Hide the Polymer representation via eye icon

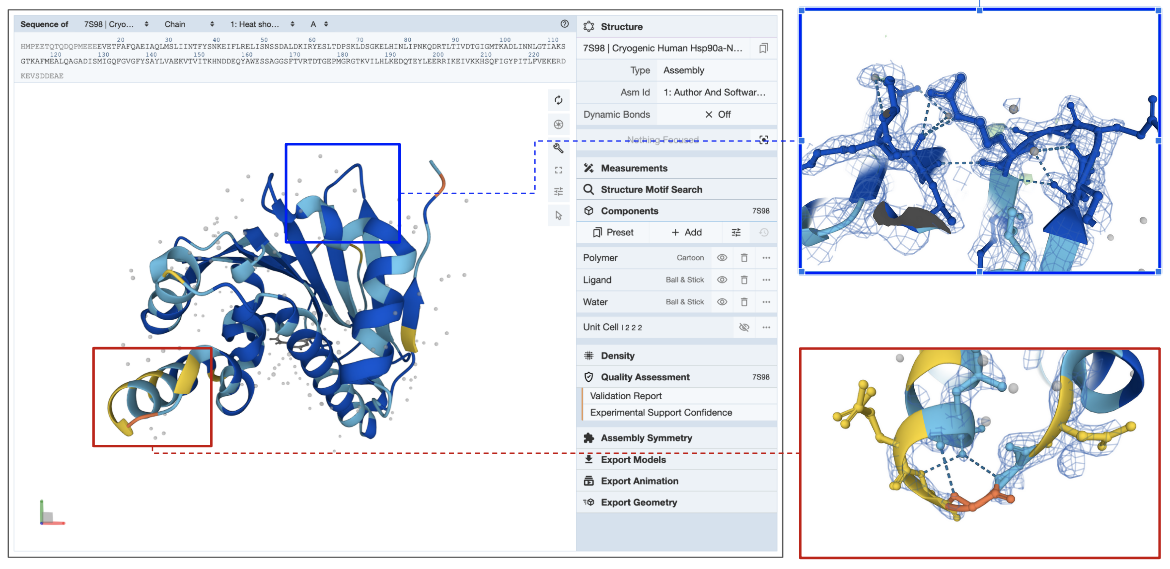(722, 258)
